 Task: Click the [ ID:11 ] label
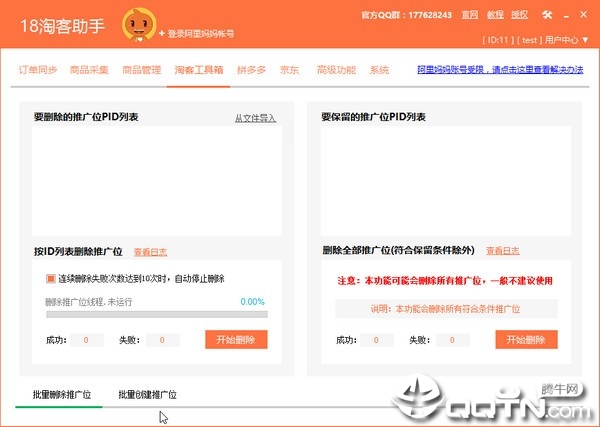498,40
